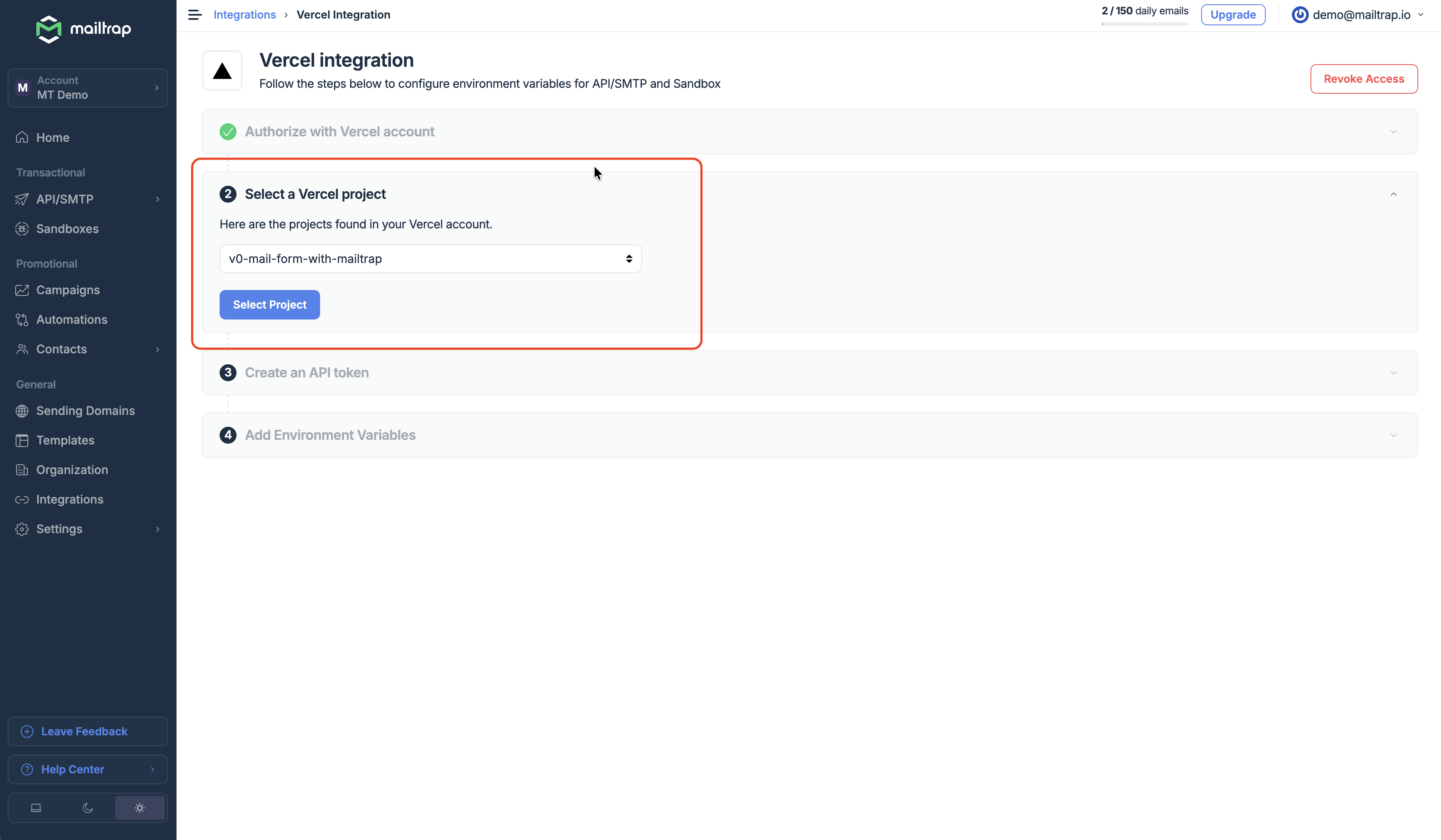1441x840 pixels.
Task: Click the daily emails usage progress bar
Action: (1144, 24)
